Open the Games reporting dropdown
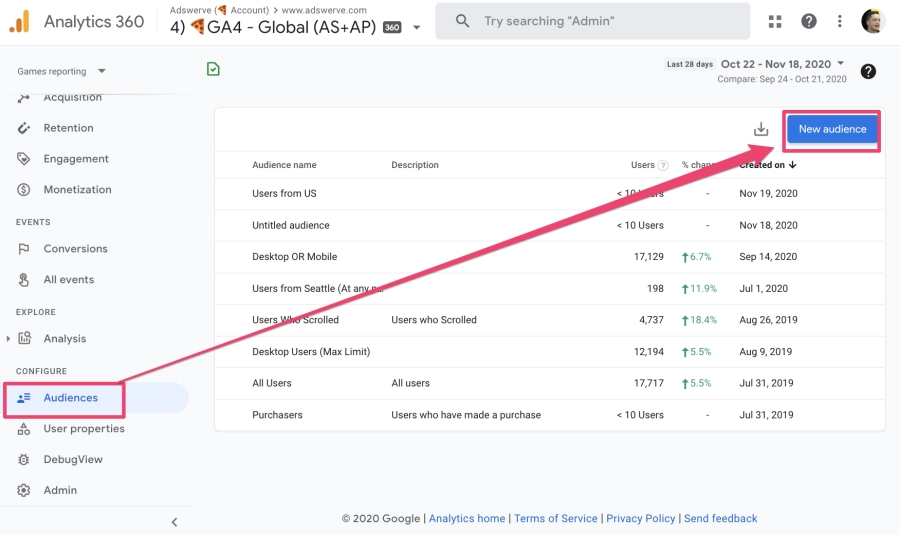 pos(62,71)
